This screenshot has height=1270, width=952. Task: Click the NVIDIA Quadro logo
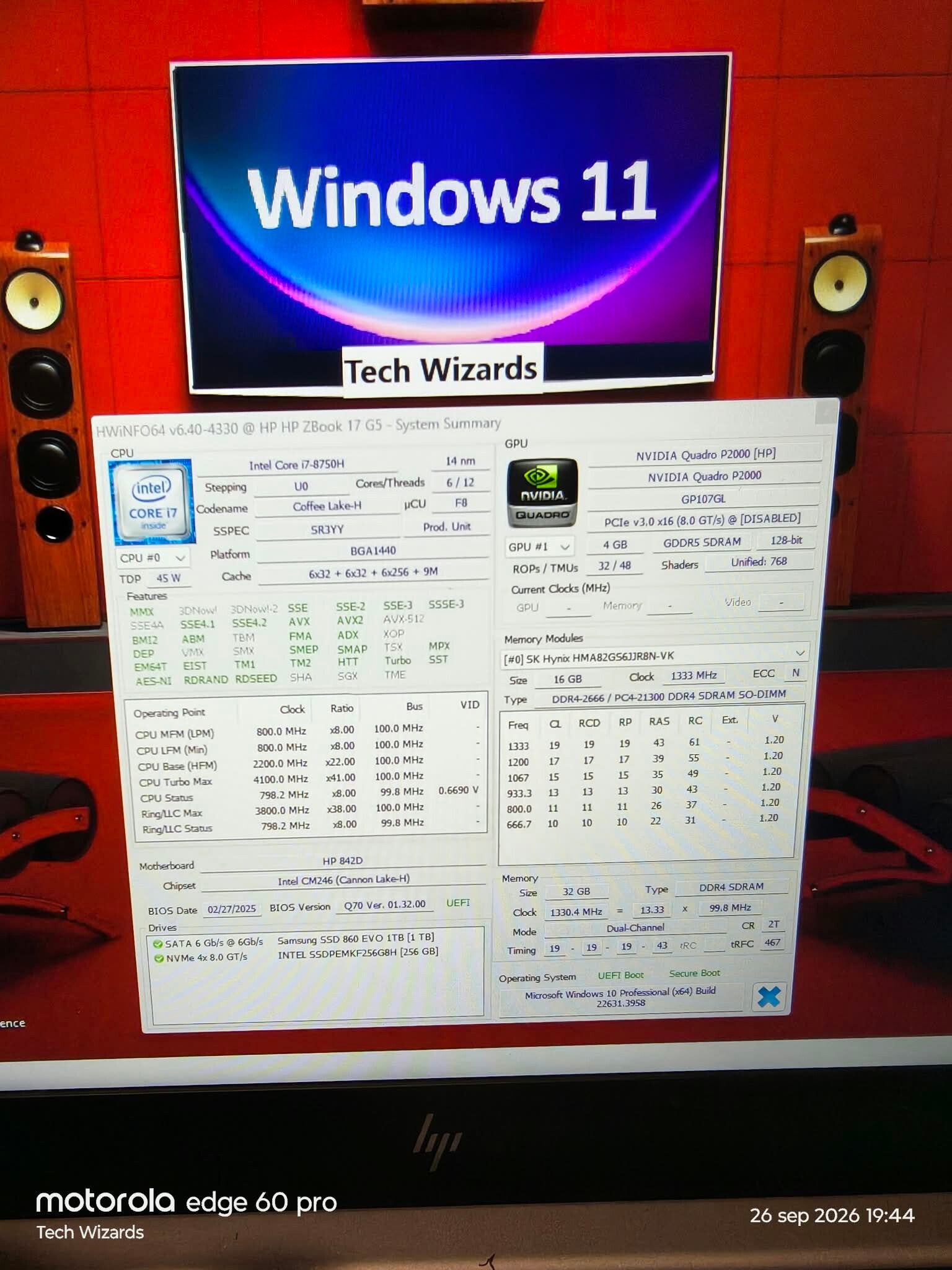coord(542,492)
